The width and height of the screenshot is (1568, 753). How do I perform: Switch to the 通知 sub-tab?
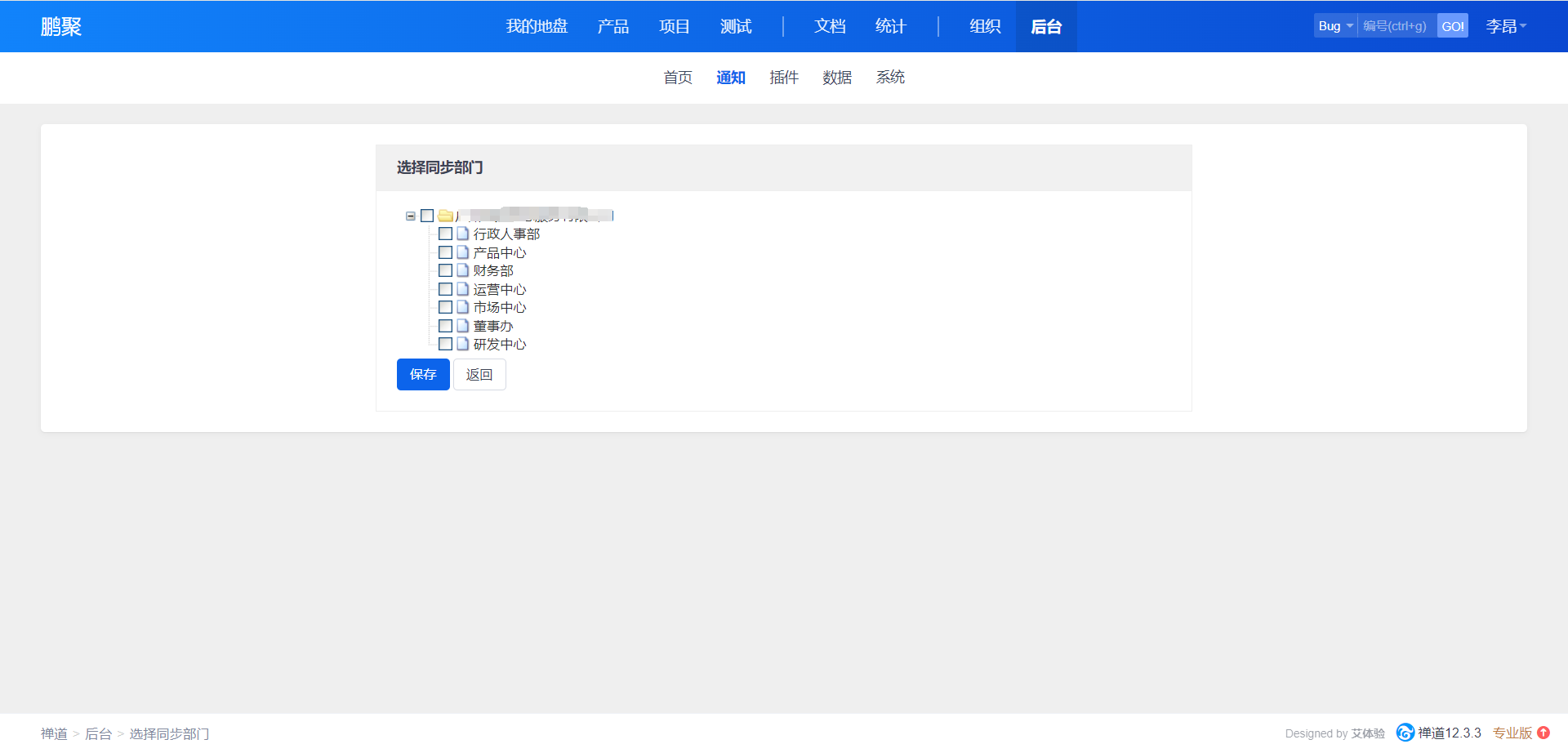click(x=731, y=78)
